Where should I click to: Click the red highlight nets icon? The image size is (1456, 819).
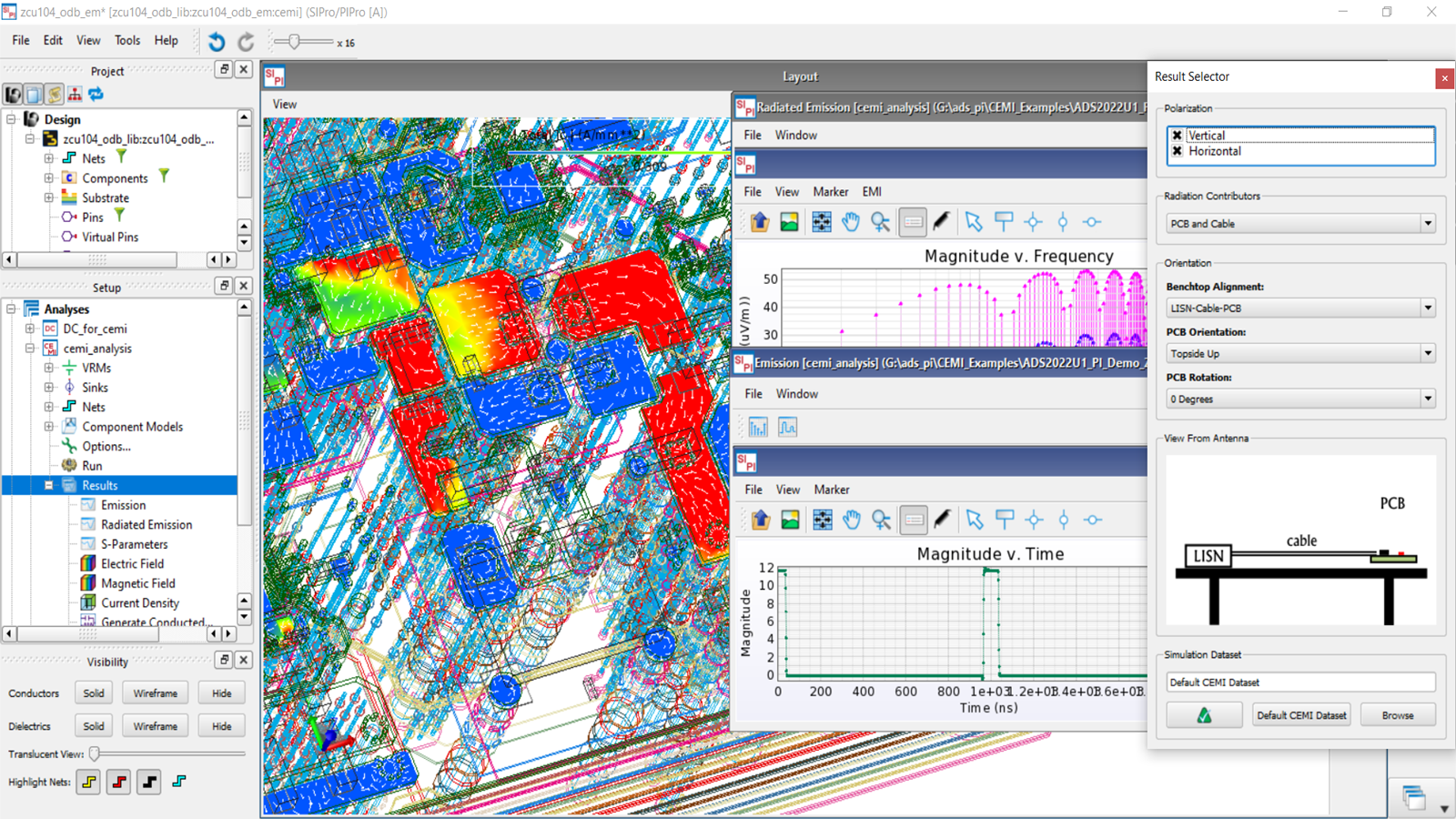point(118,782)
